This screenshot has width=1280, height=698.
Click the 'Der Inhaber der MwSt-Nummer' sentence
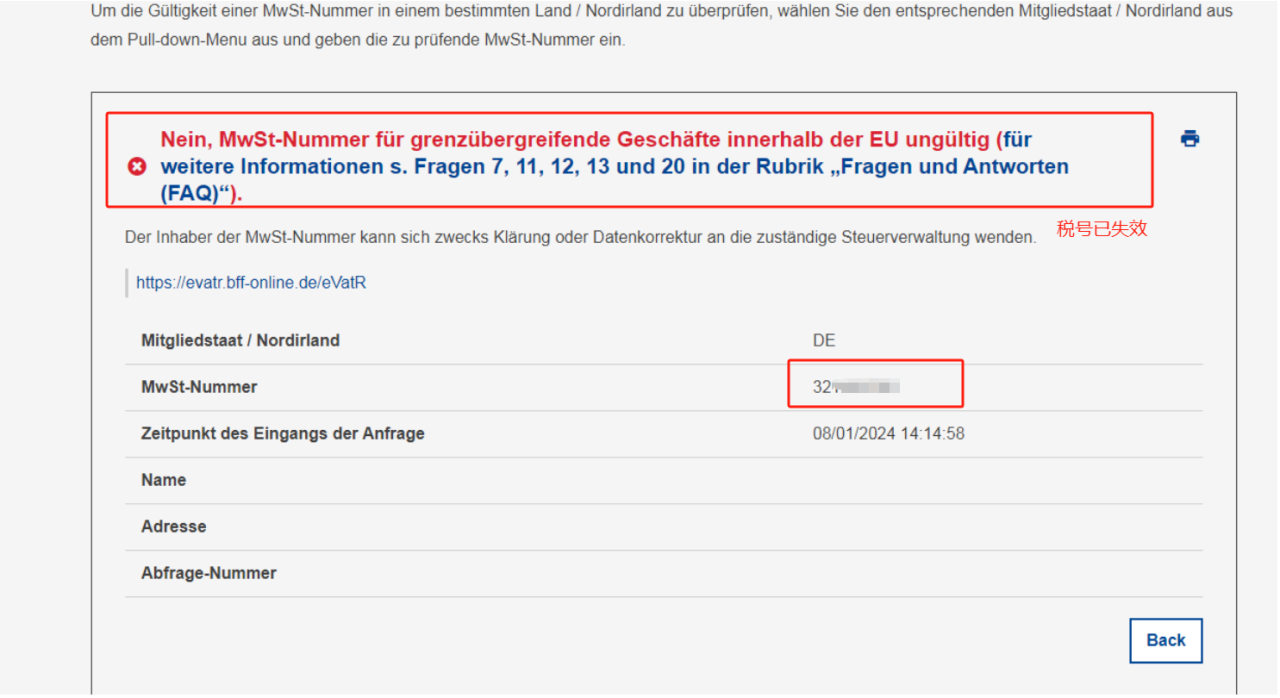[x=580, y=238]
